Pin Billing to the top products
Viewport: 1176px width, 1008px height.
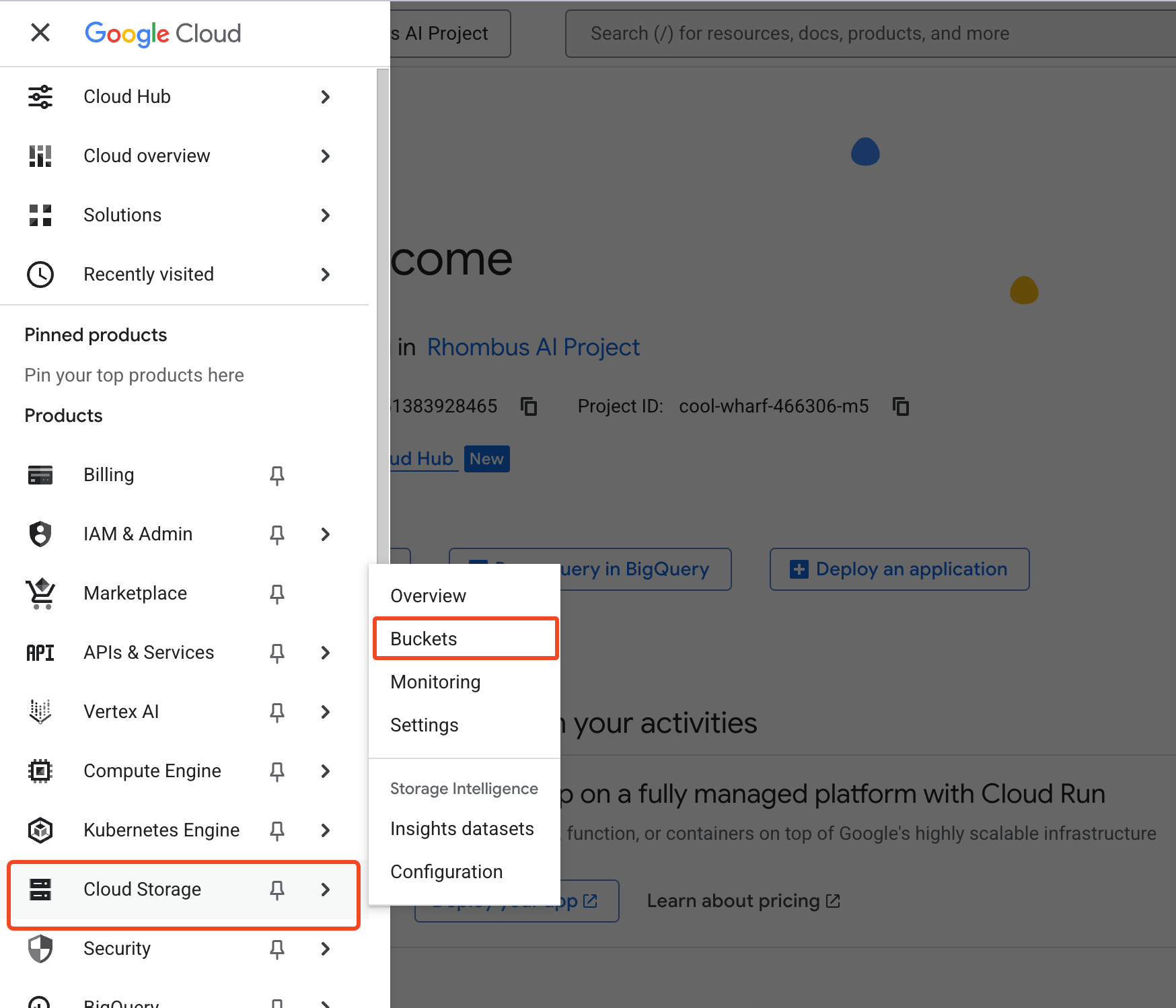[277, 476]
